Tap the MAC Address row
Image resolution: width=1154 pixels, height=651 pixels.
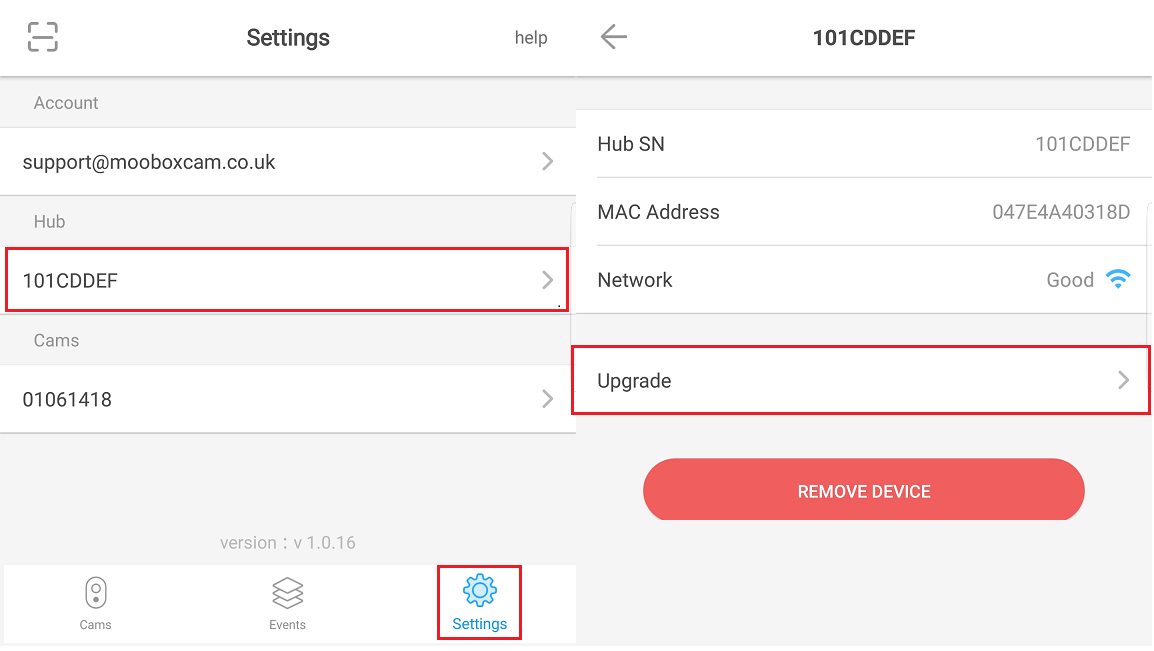[863, 212]
